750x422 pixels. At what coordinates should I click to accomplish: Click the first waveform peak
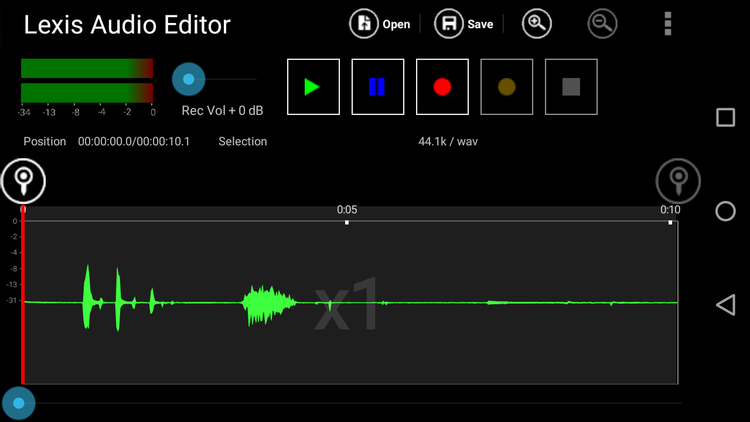pyautogui.click(x=87, y=297)
